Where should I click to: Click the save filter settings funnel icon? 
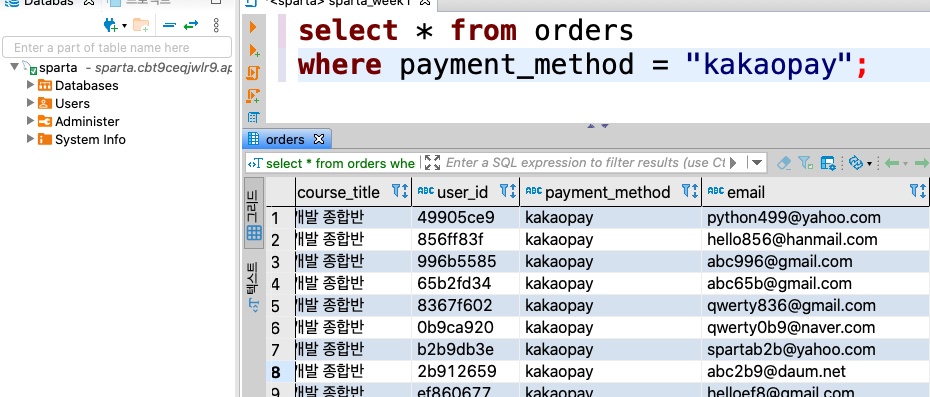tap(805, 163)
